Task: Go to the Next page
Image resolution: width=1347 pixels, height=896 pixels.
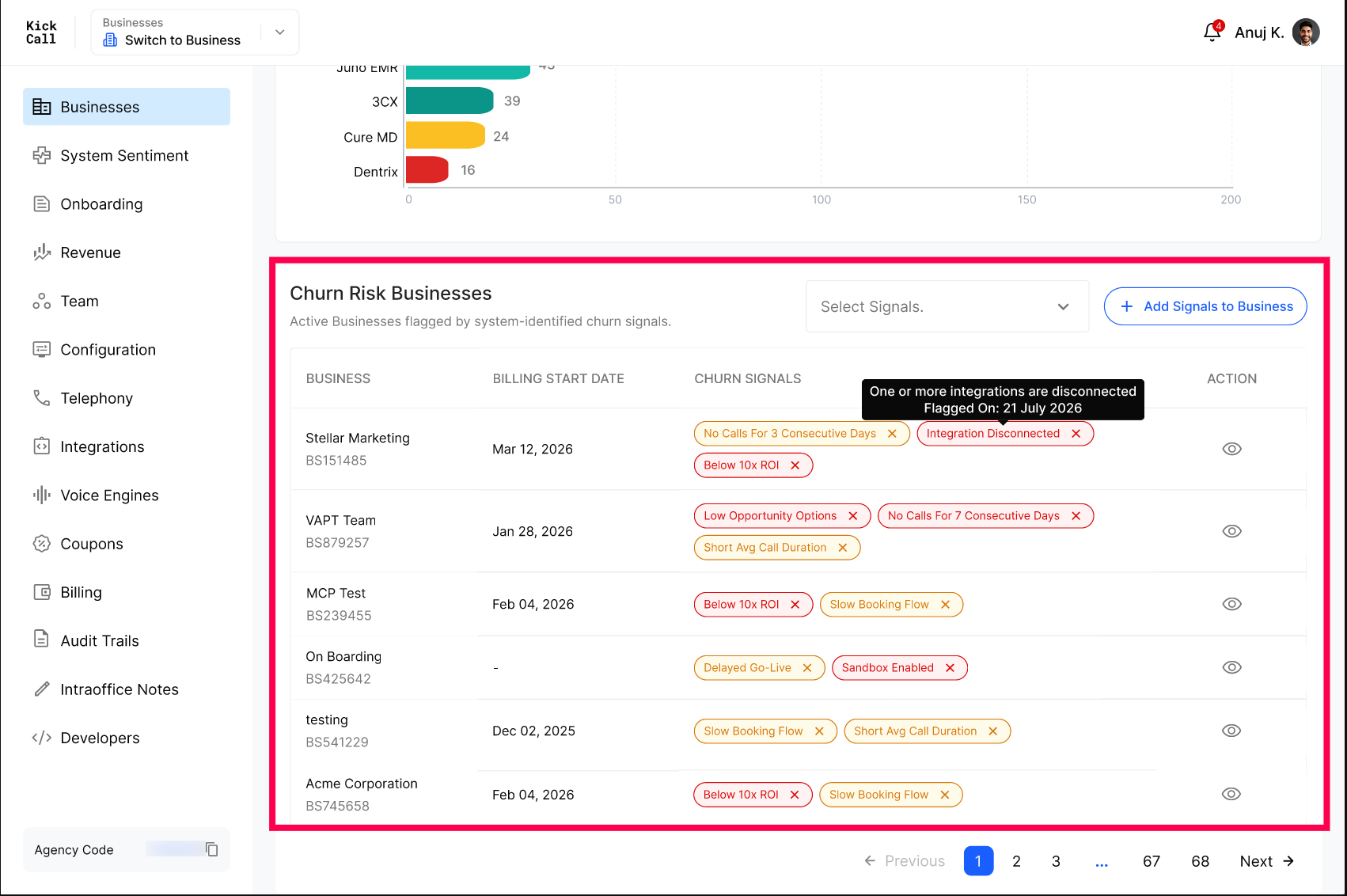Action: tap(1266, 861)
